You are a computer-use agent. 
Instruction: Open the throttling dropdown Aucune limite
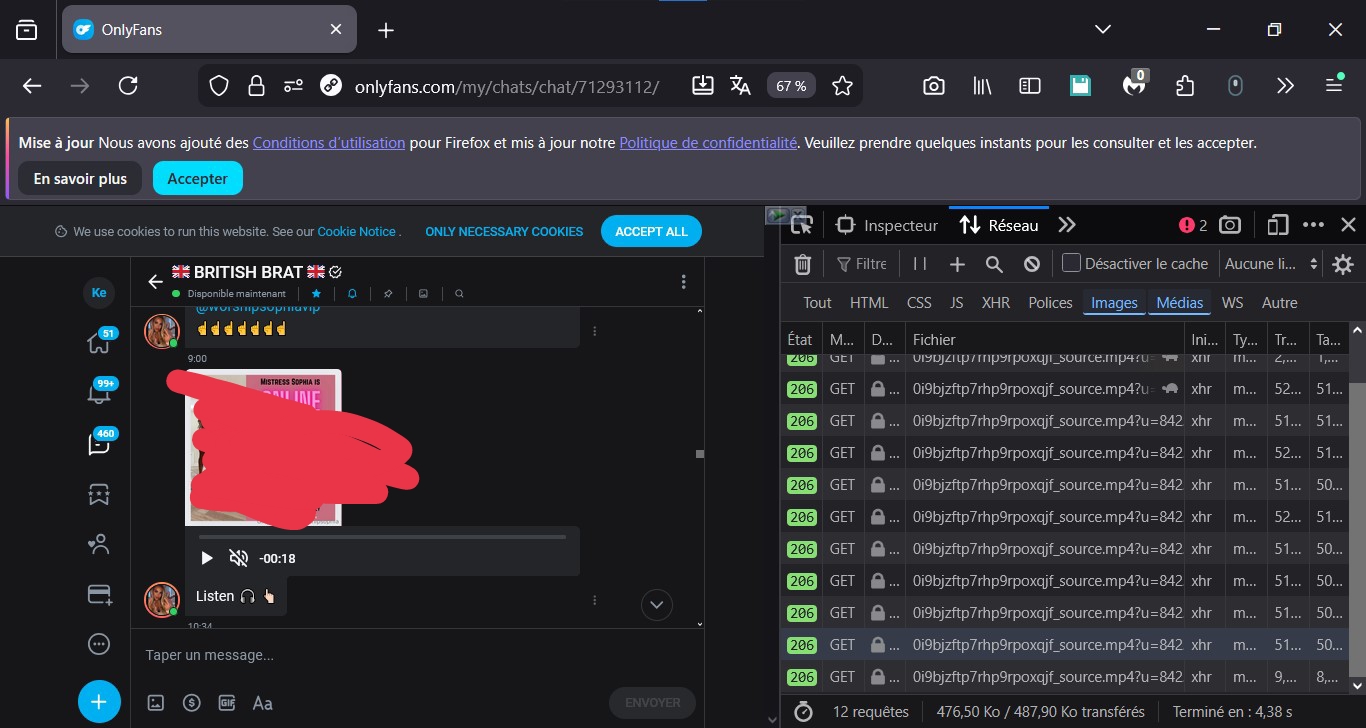point(1271,264)
